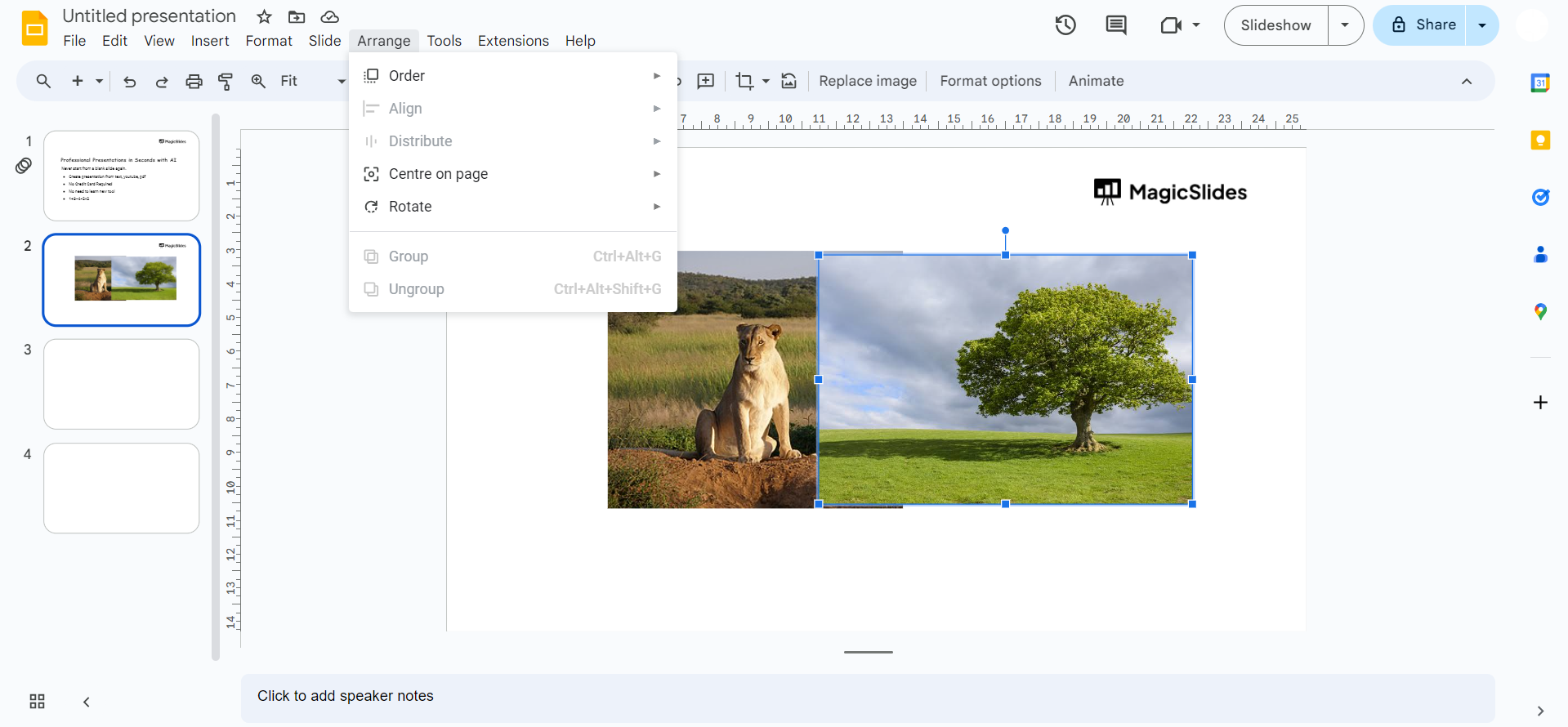The width and height of the screenshot is (1568, 727).
Task: Open Google Maps side panel
Action: (1540, 311)
